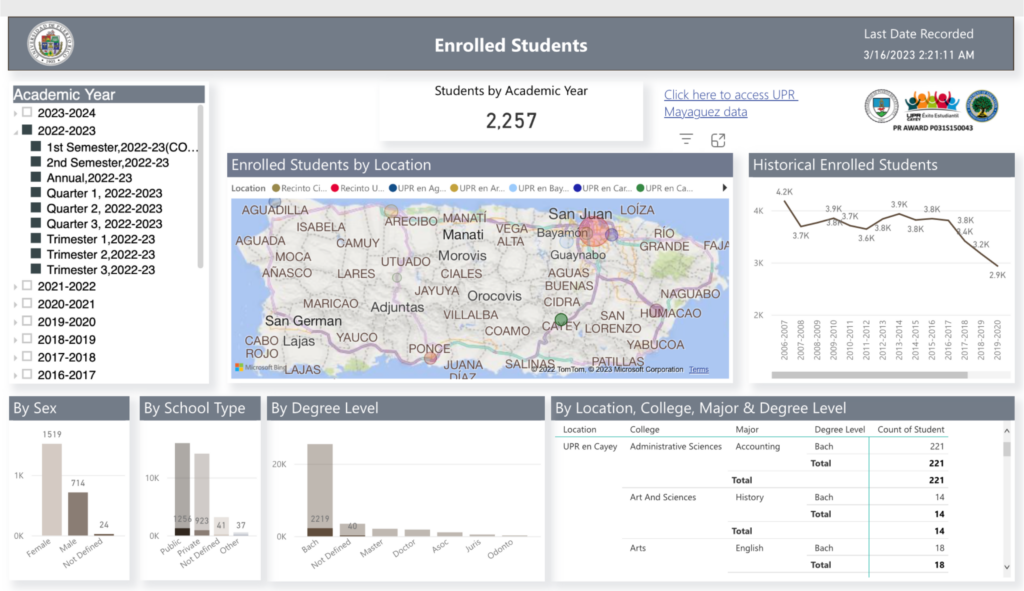
Task: Click the PR Award green seal logo
Action: pyautogui.click(x=981, y=106)
